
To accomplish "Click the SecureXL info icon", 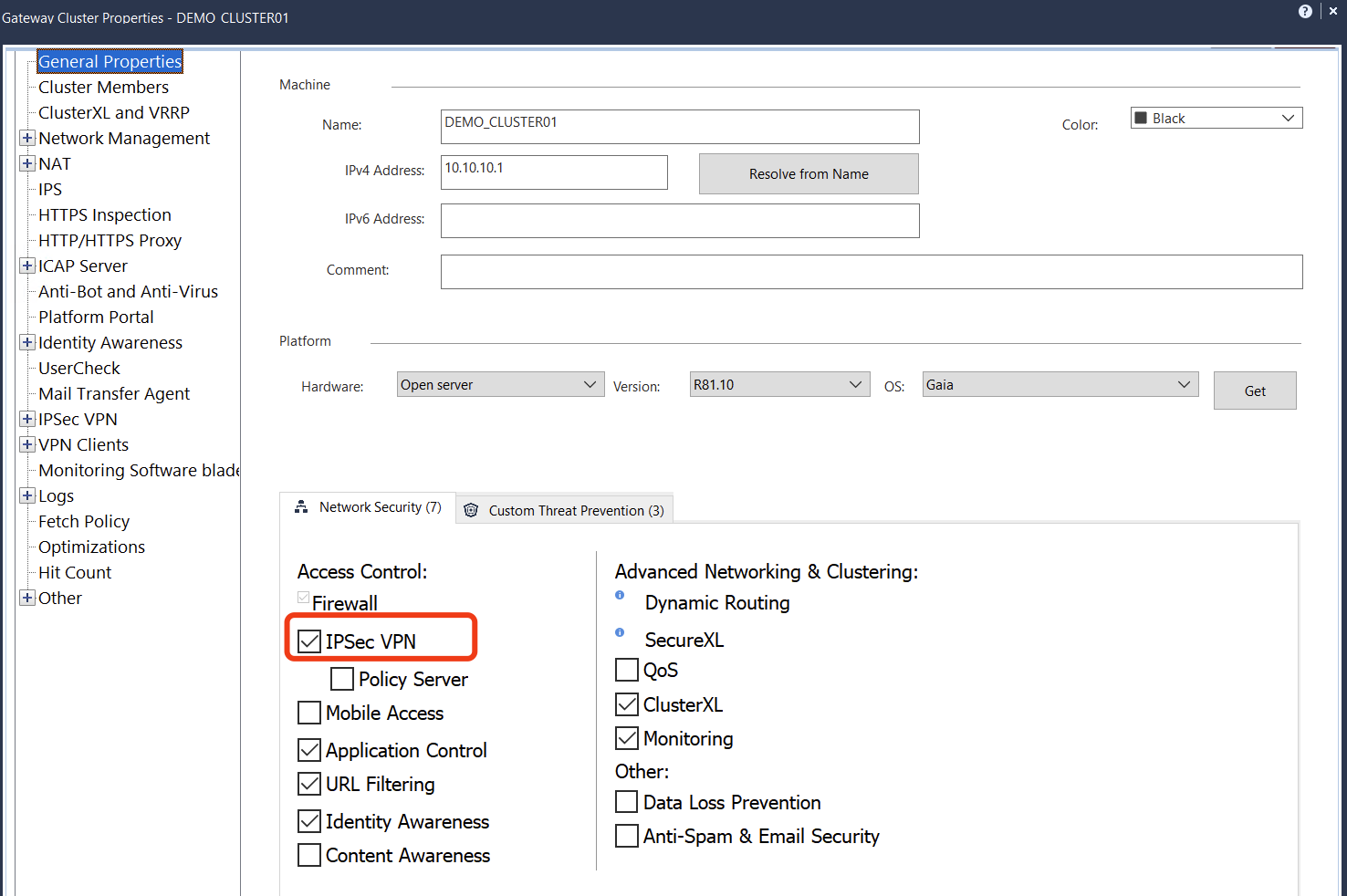I will tap(620, 632).
